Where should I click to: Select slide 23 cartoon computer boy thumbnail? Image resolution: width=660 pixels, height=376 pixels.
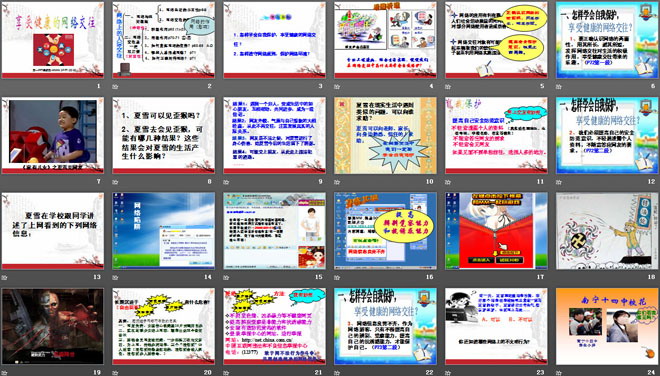[496, 326]
